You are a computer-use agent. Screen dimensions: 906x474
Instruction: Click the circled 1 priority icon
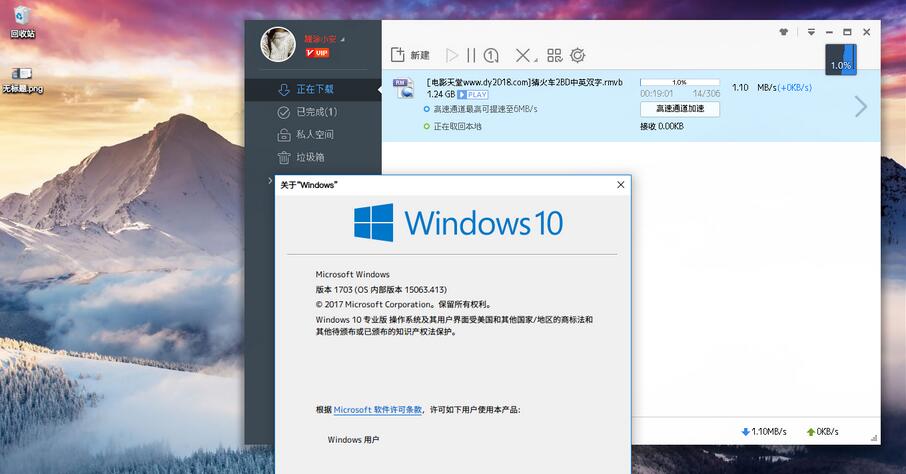point(491,55)
